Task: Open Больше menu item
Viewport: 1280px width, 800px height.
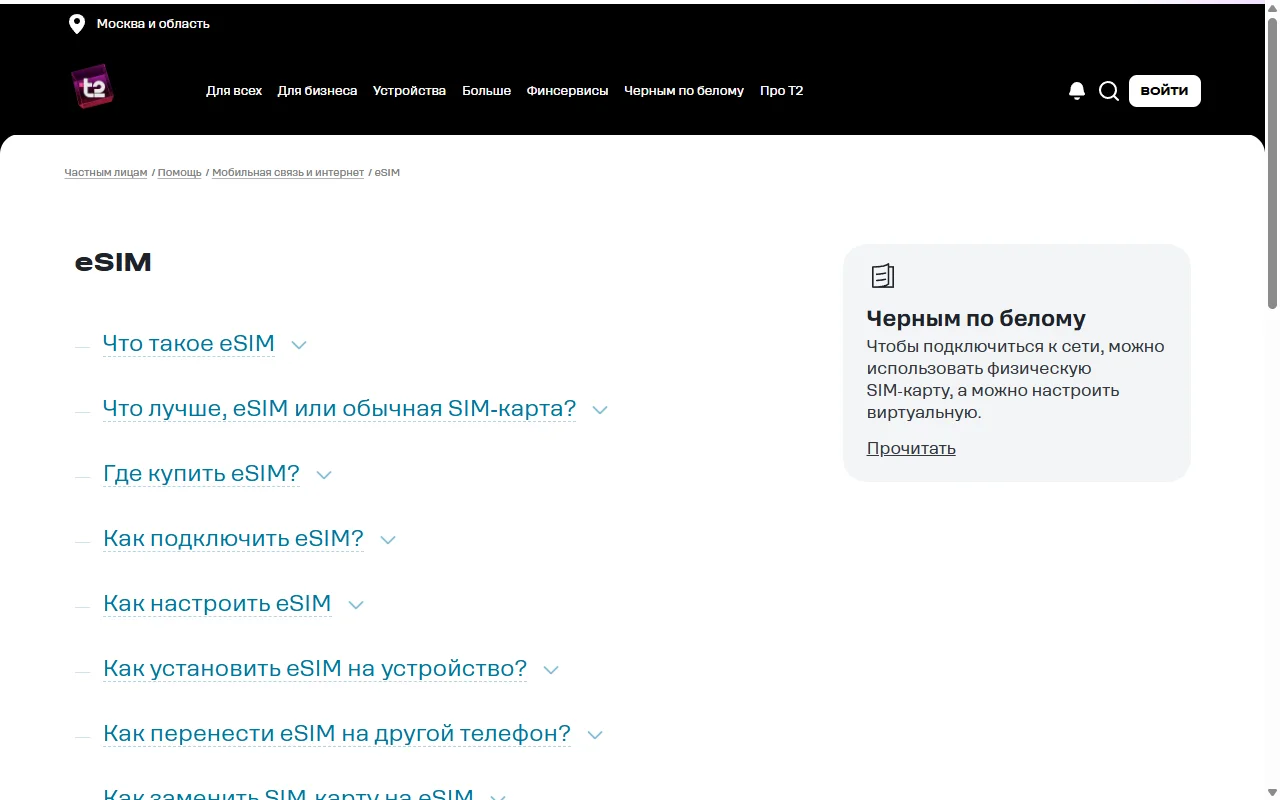Action: 486,91
